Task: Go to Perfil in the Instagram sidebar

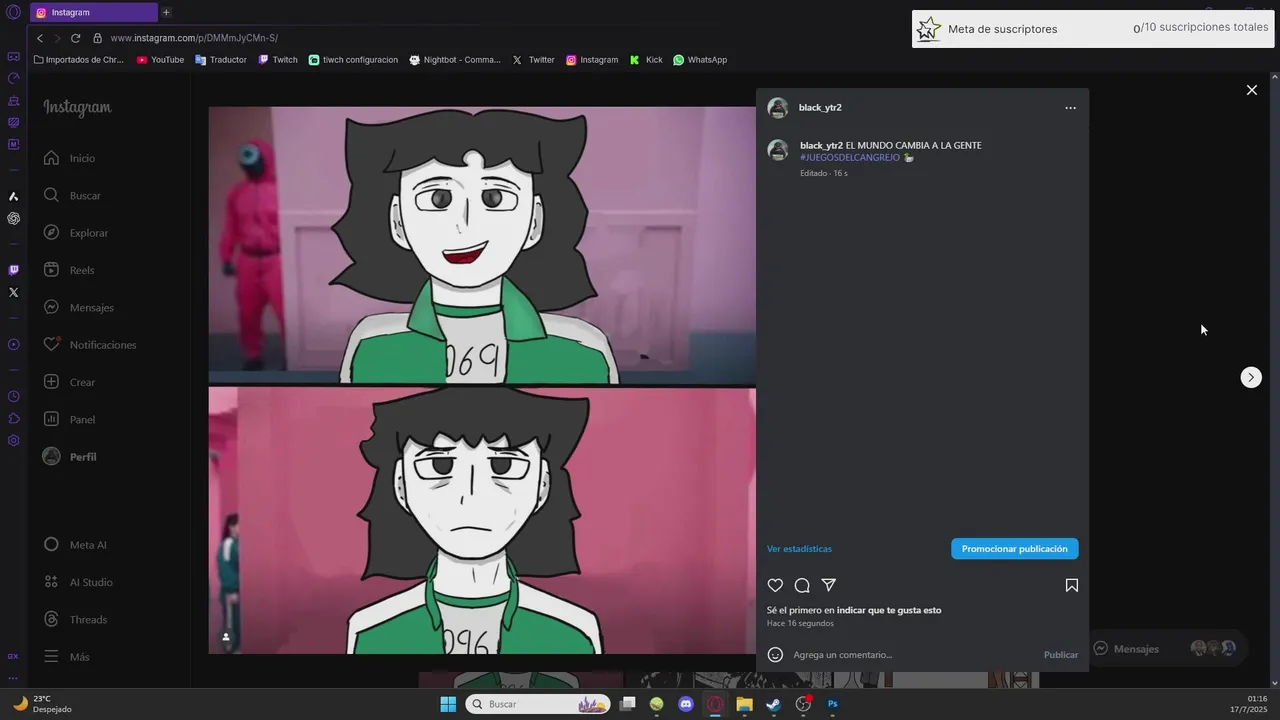Action: coord(70,457)
